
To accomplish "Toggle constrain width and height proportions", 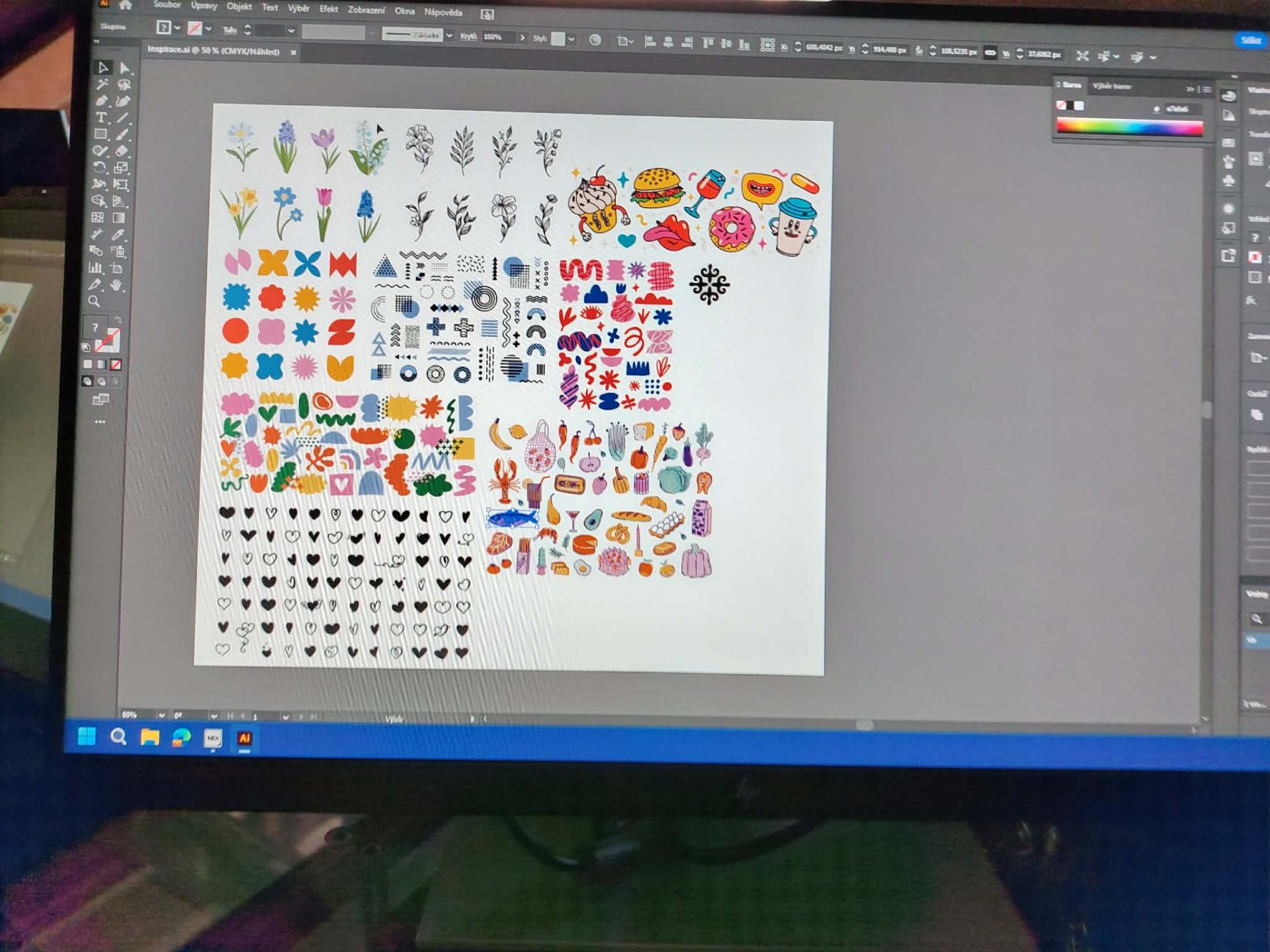I will coord(990,53).
